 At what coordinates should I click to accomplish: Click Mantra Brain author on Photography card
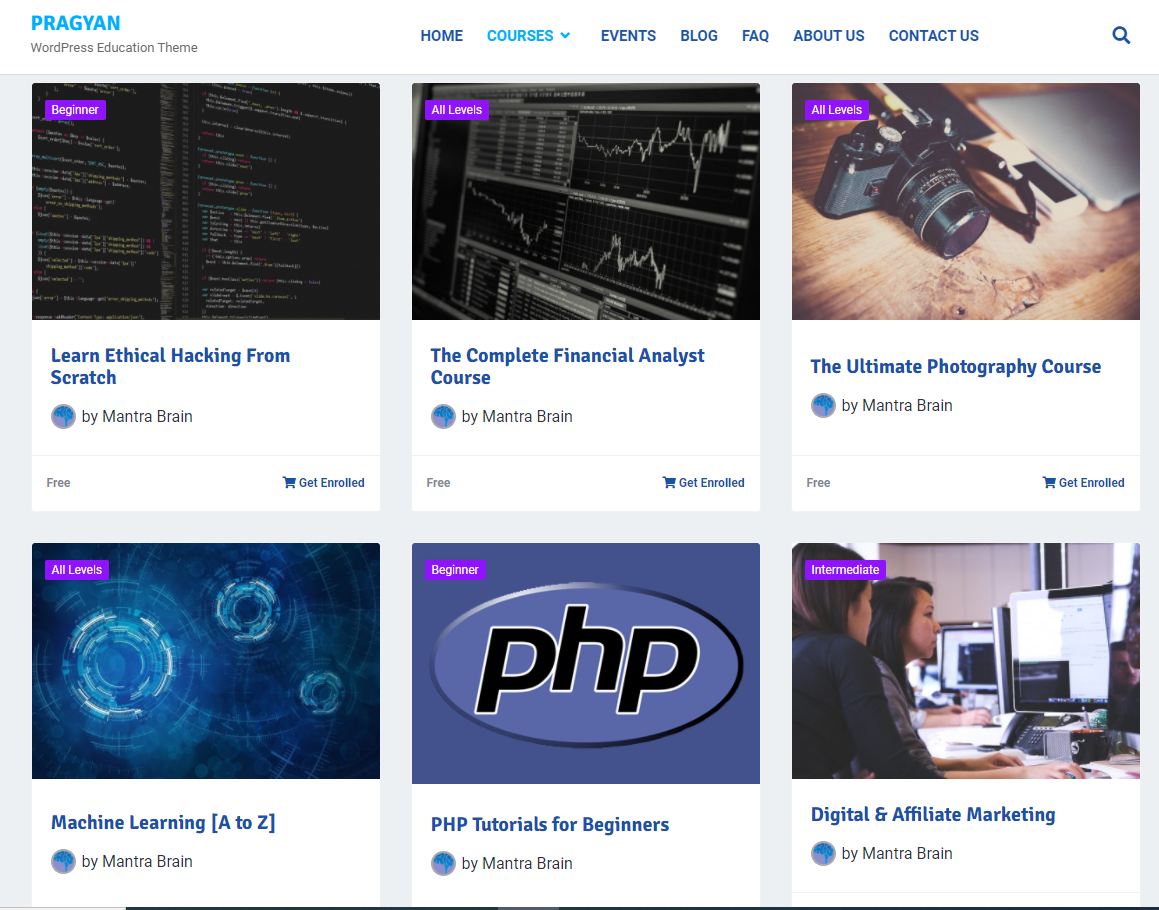coord(907,405)
